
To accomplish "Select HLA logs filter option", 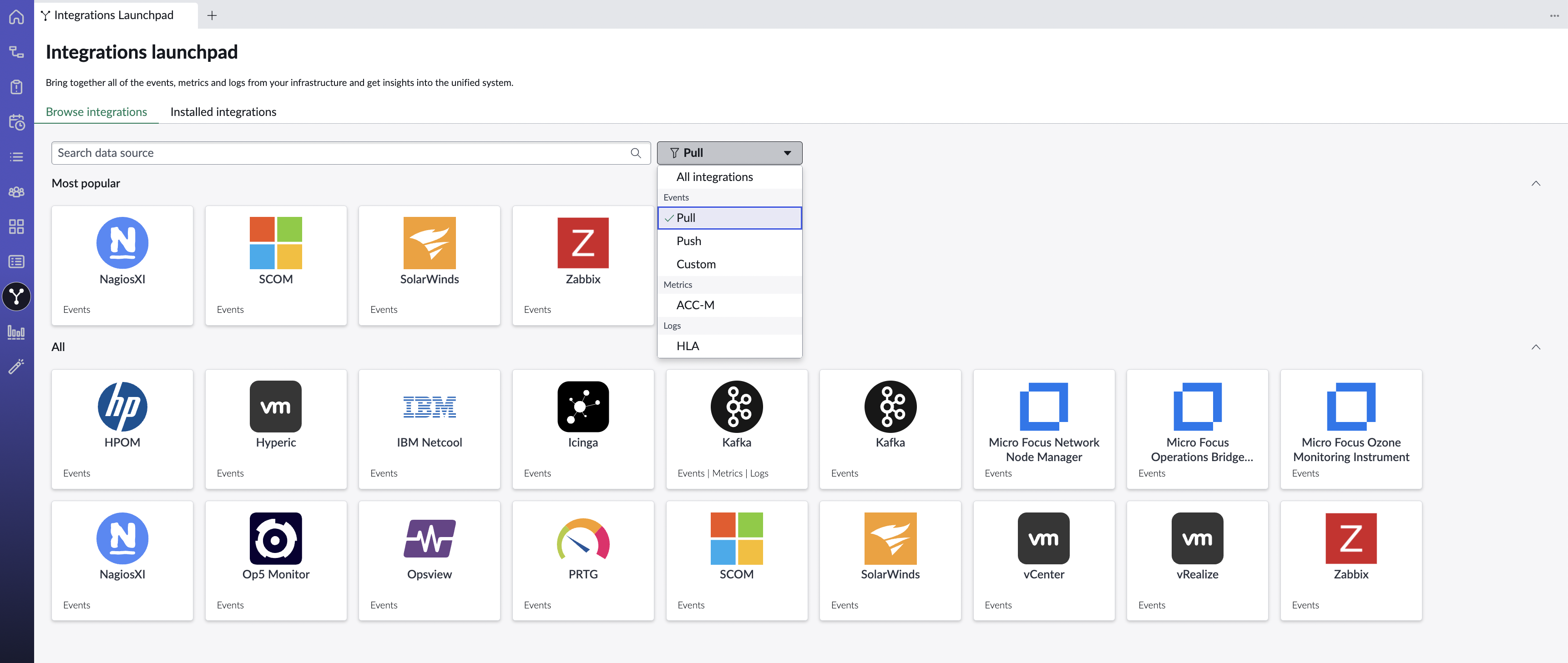I will pyautogui.click(x=729, y=346).
